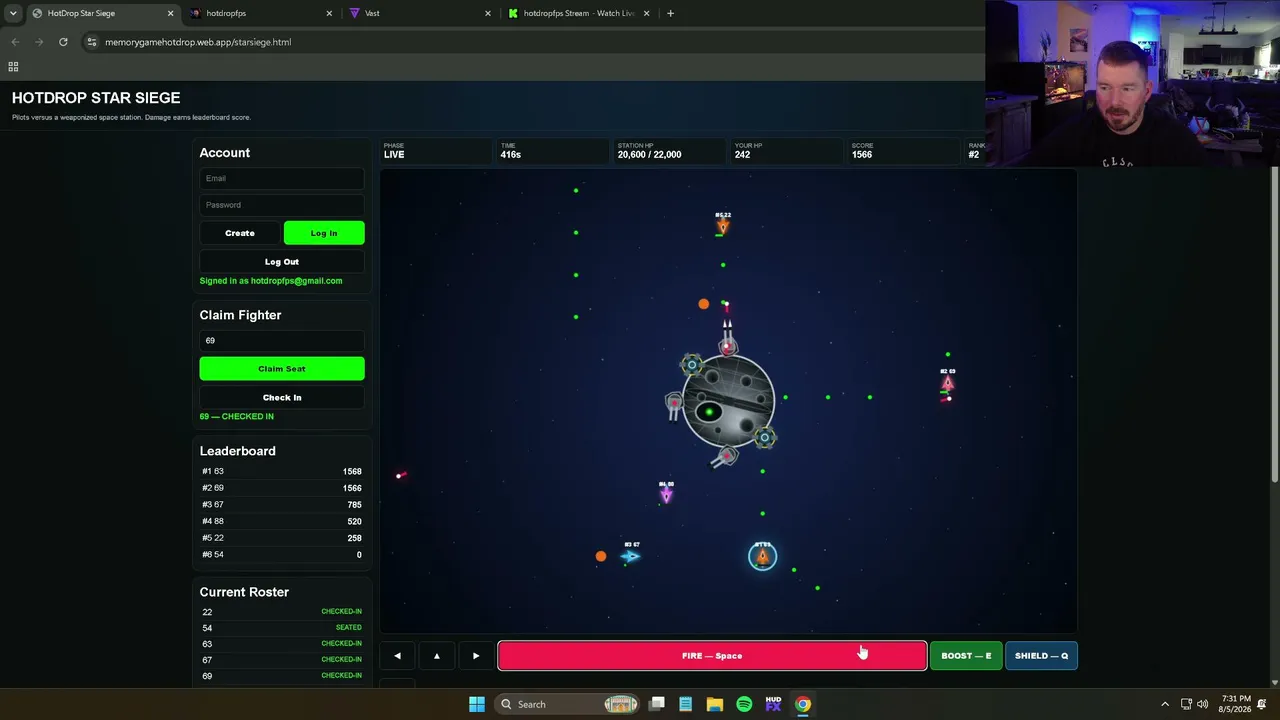This screenshot has height=720, width=1280.
Task: Switch to the HotDrop Star Siege tab
Action: [x=95, y=13]
